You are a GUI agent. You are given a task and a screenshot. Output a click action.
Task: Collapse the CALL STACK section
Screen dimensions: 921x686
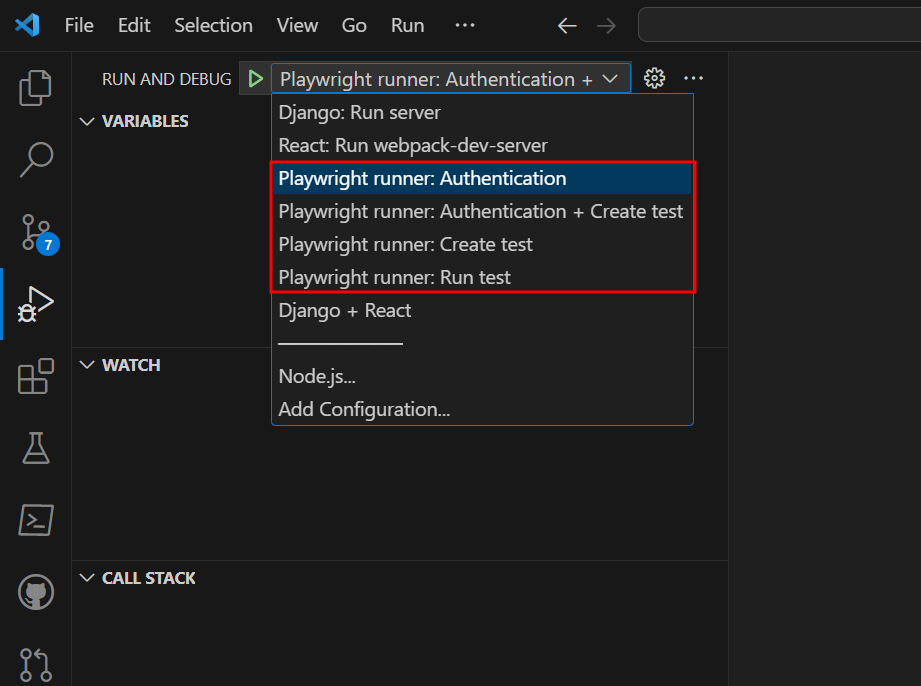pos(87,578)
